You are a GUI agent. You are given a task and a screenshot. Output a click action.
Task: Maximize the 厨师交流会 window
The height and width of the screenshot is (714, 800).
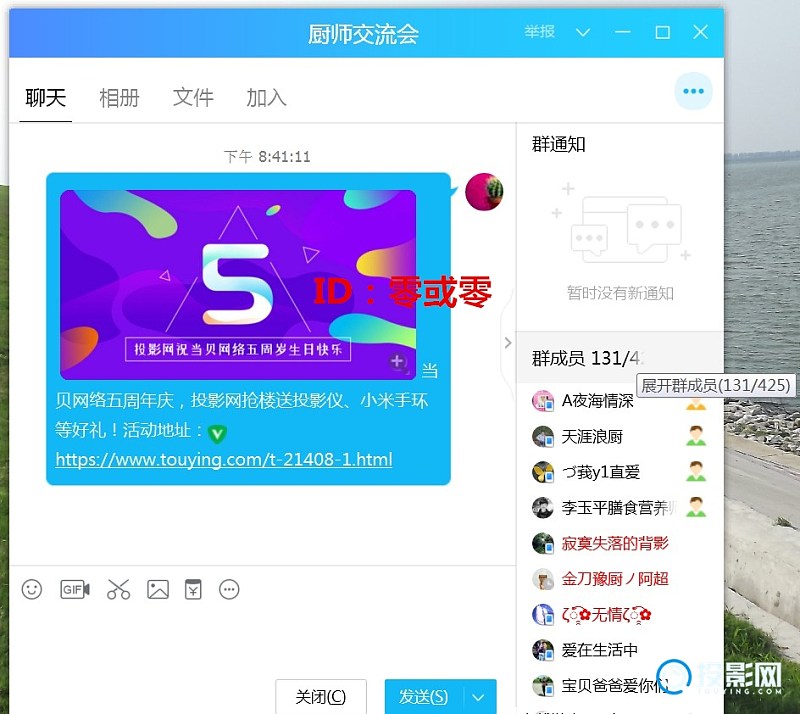662,33
